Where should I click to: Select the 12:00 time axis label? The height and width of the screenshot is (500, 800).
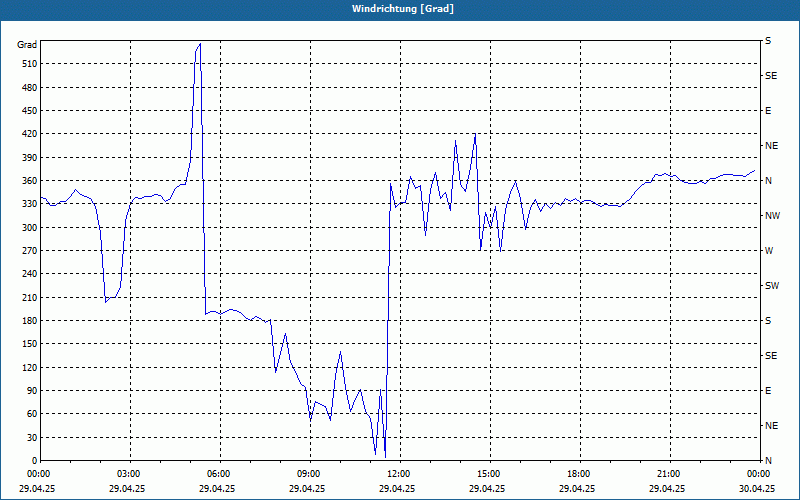point(399,474)
